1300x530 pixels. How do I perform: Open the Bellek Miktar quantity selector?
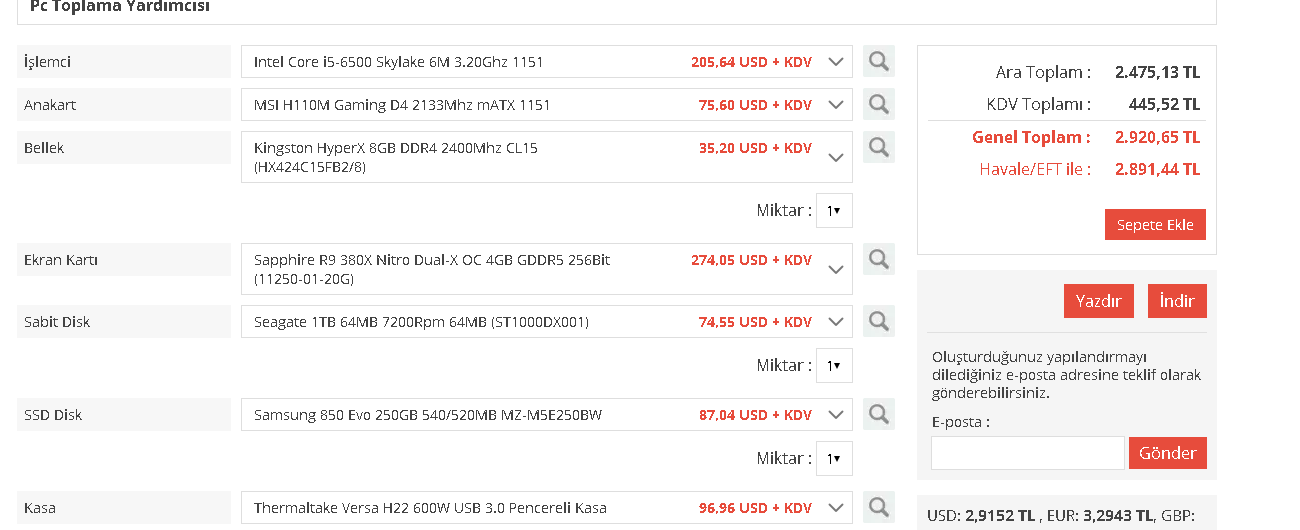(x=834, y=211)
